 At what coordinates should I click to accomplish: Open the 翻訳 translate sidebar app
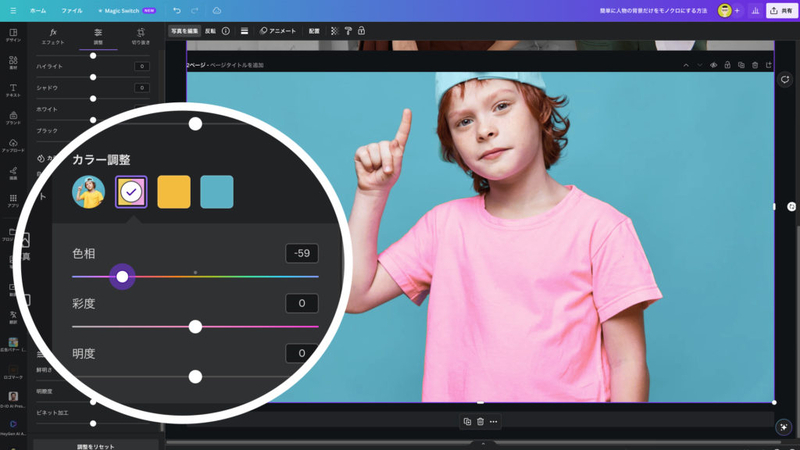pyautogui.click(x=13, y=317)
